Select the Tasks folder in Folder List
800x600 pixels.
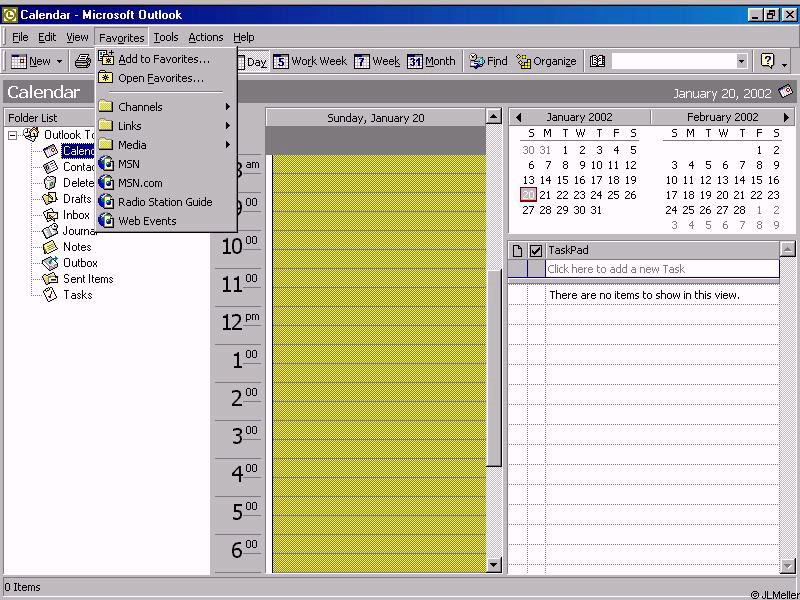pos(77,295)
